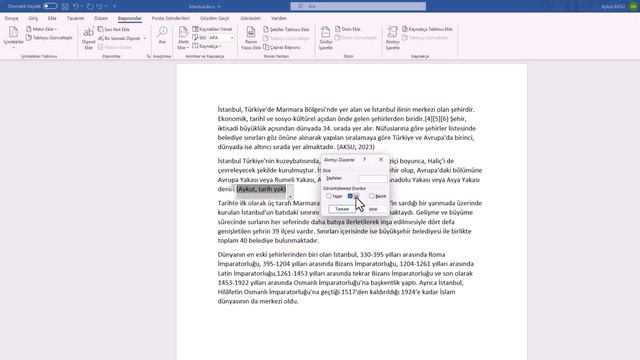Click Çapraz Başvuru cross-reference

click(282, 47)
